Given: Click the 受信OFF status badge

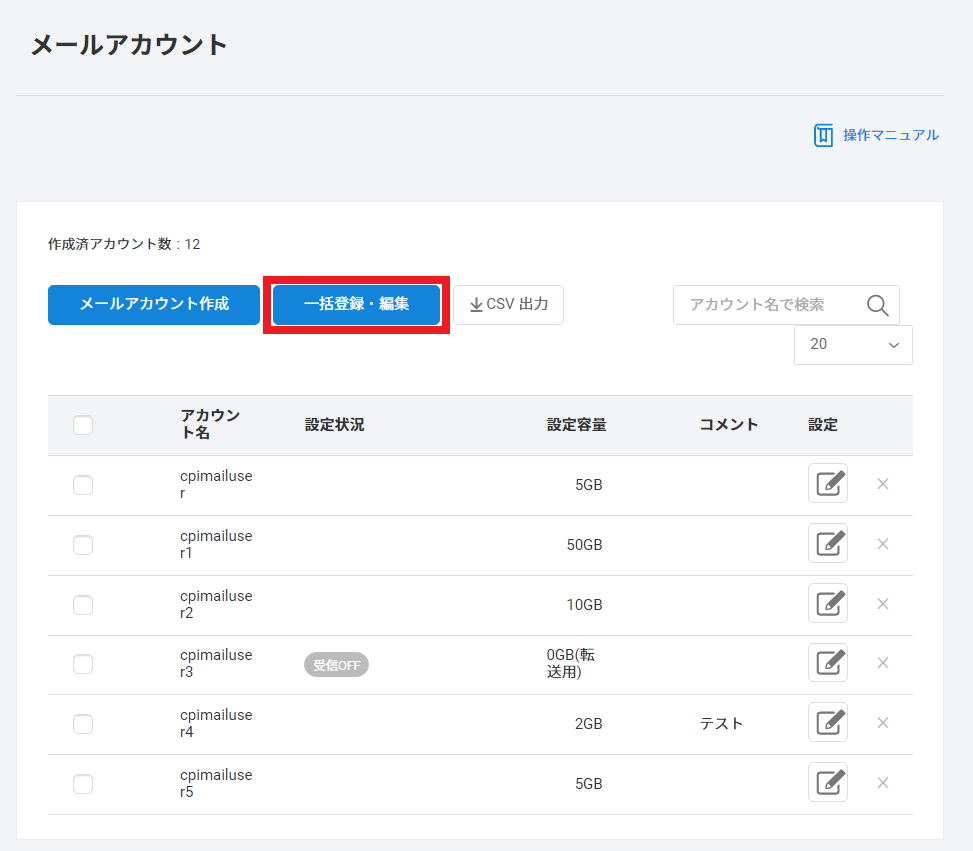Looking at the screenshot, I should 336,665.
